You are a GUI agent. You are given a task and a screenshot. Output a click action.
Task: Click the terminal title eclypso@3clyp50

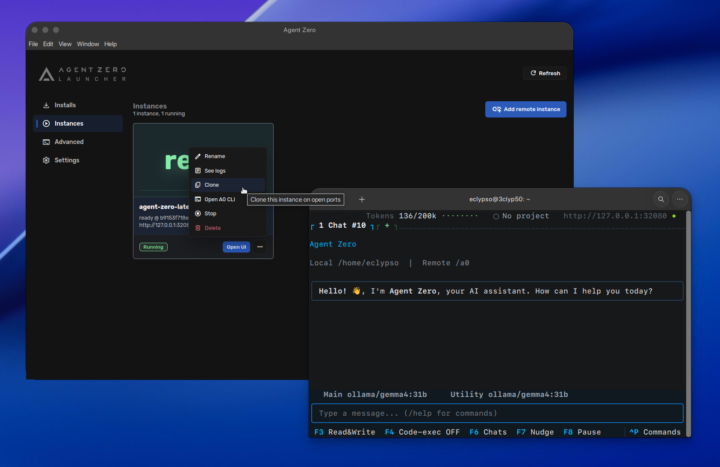[x=499, y=199]
